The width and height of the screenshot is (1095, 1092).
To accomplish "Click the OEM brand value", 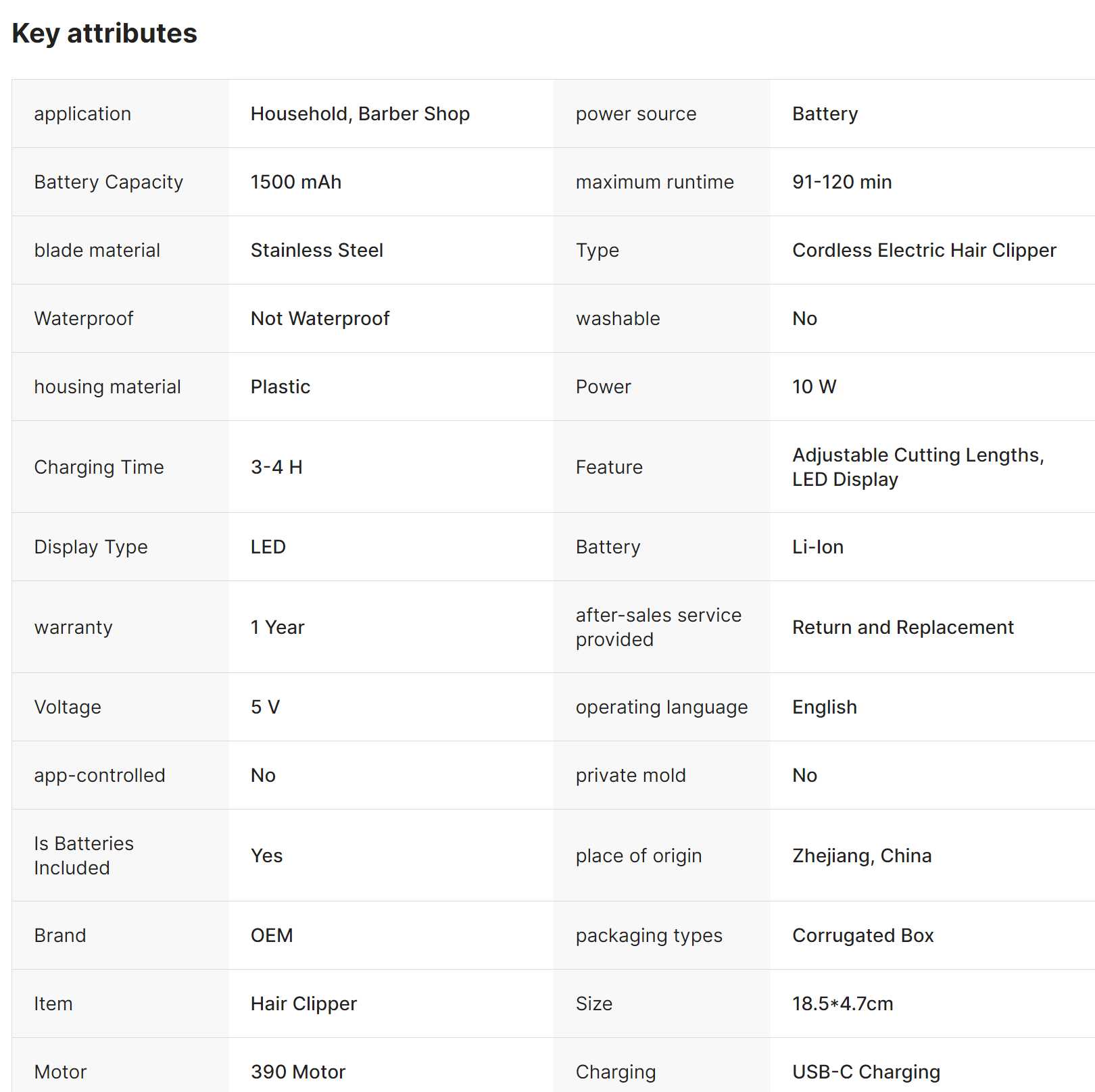I will [x=271, y=935].
